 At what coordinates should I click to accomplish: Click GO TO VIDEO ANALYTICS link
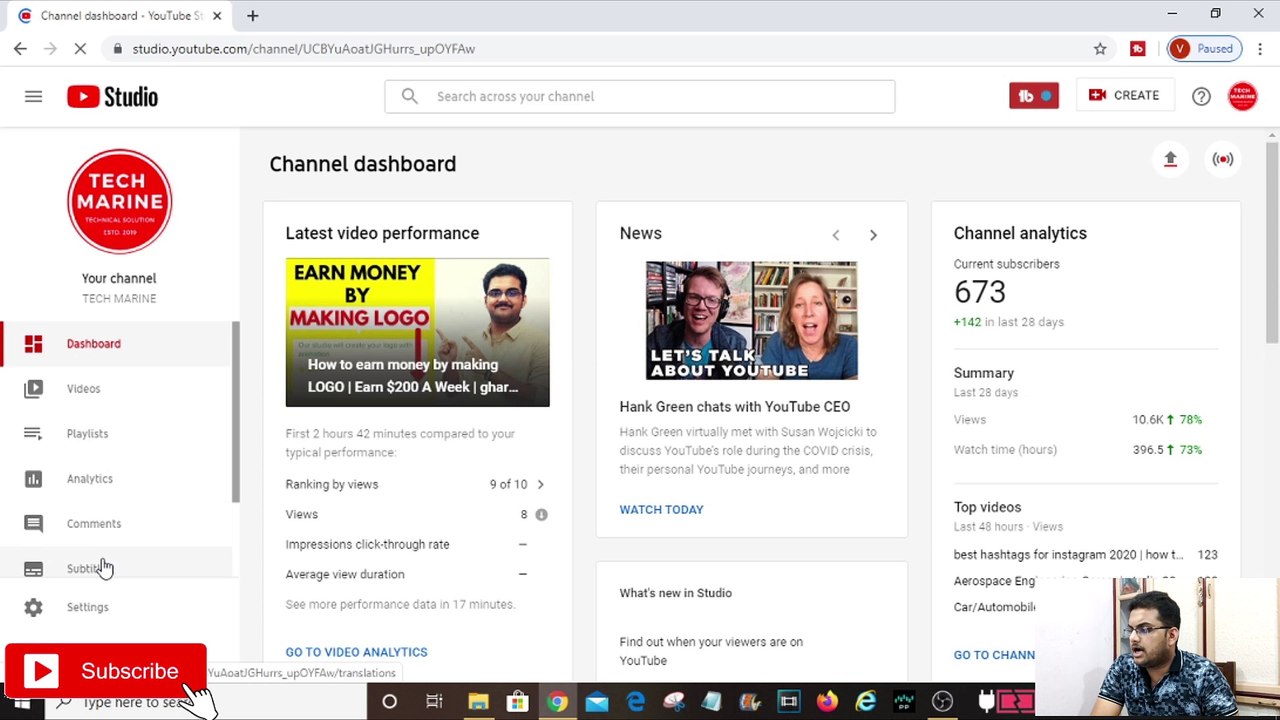click(x=356, y=652)
